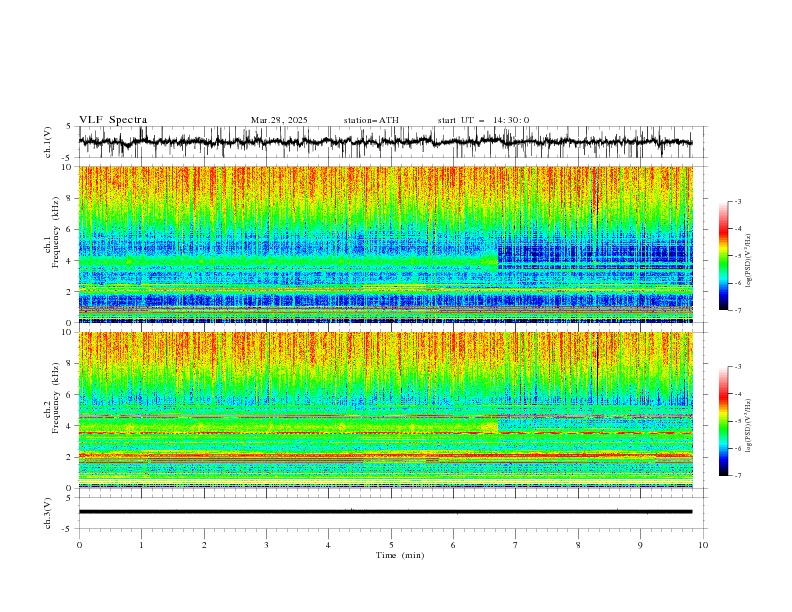The image size is (792, 612).
Task: Click the '3' tick on the time axis
Action: click(x=266, y=545)
